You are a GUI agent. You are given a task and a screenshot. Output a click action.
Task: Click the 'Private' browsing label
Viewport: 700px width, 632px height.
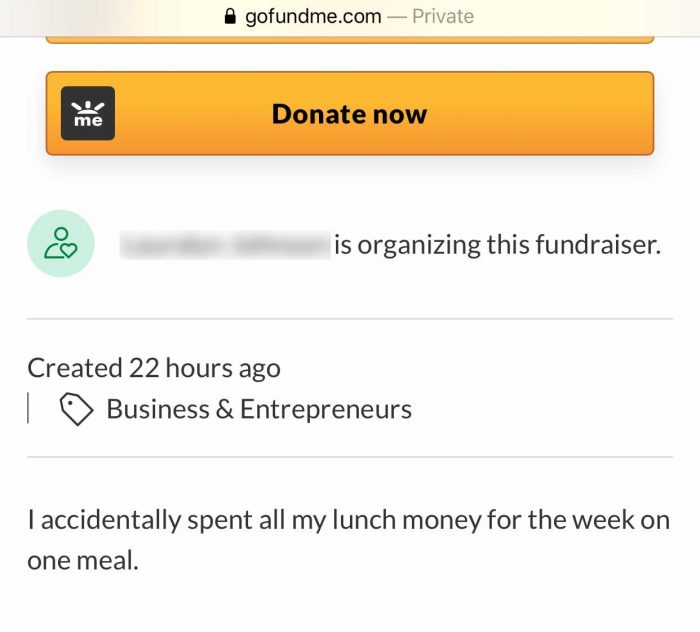tap(443, 17)
